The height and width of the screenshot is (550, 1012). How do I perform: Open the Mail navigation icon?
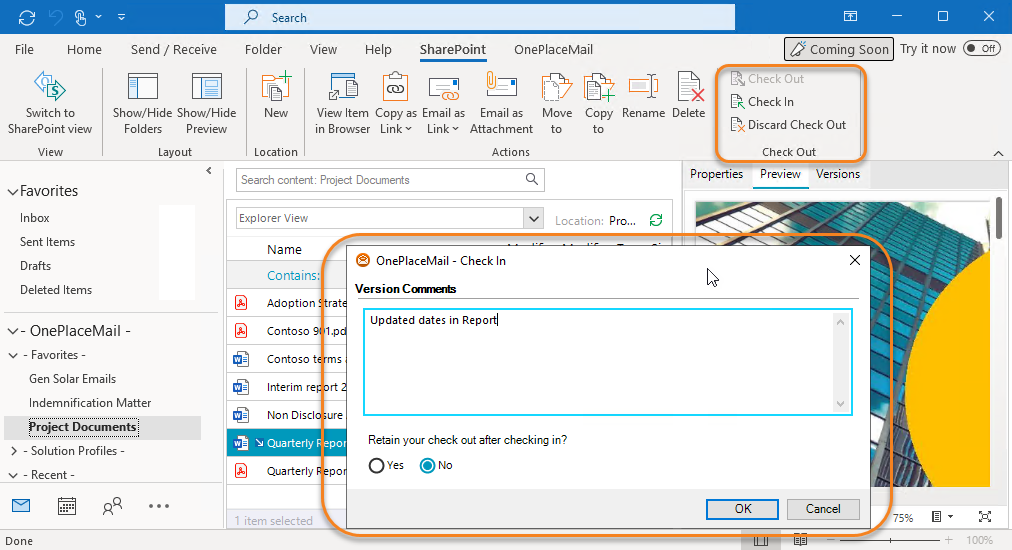(x=21, y=505)
